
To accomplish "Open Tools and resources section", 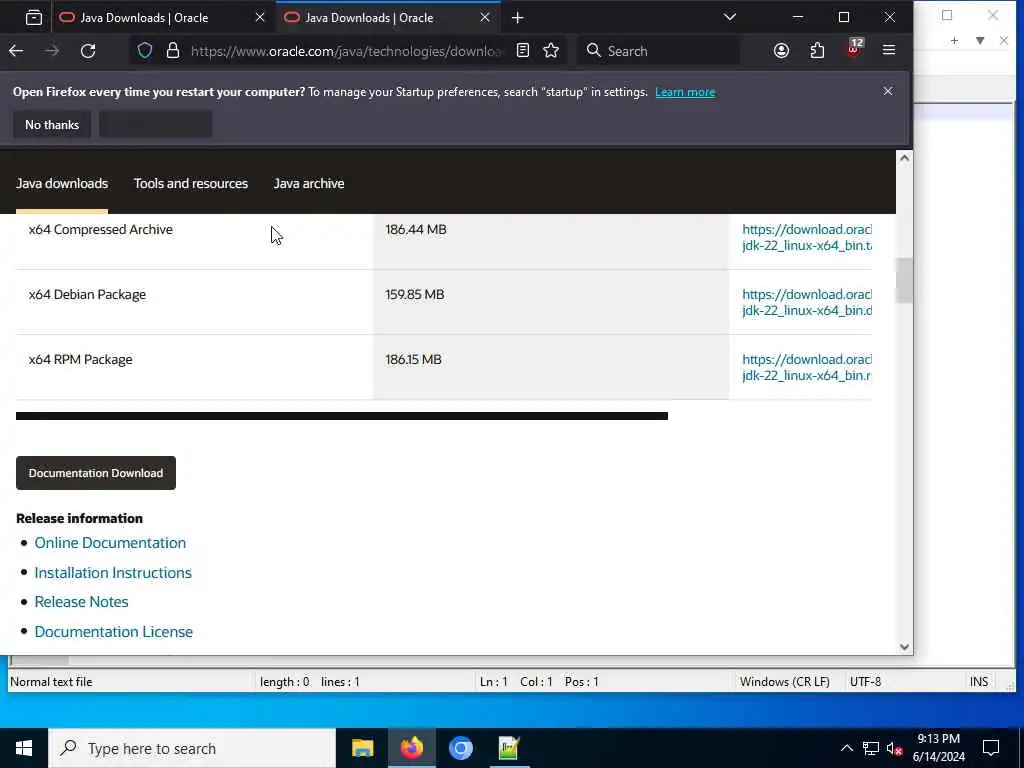I will point(191,184).
